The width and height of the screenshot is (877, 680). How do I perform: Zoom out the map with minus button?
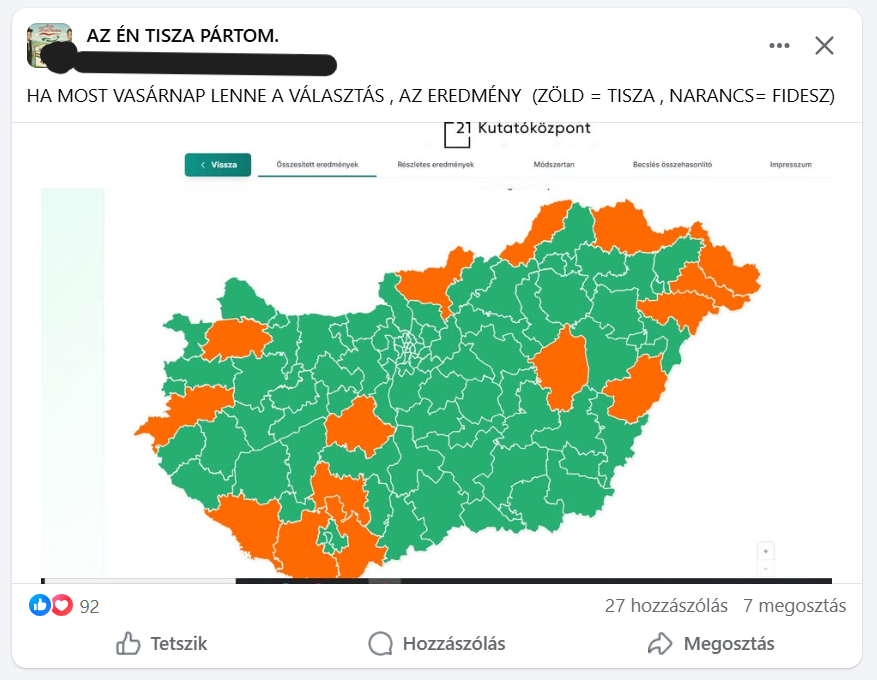pos(766,567)
